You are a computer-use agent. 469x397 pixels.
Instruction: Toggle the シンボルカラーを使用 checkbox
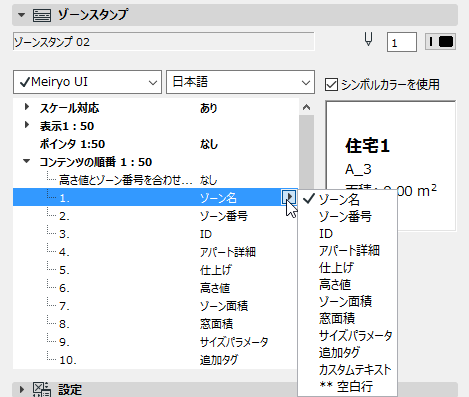click(x=331, y=85)
